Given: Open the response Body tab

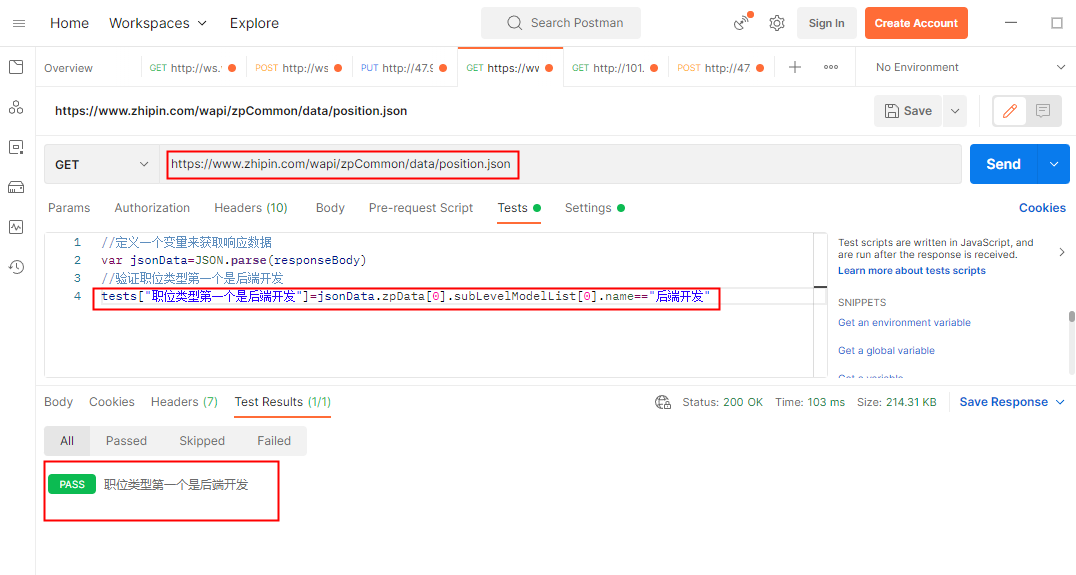Looking at the screenshot, I should [58, 402].
